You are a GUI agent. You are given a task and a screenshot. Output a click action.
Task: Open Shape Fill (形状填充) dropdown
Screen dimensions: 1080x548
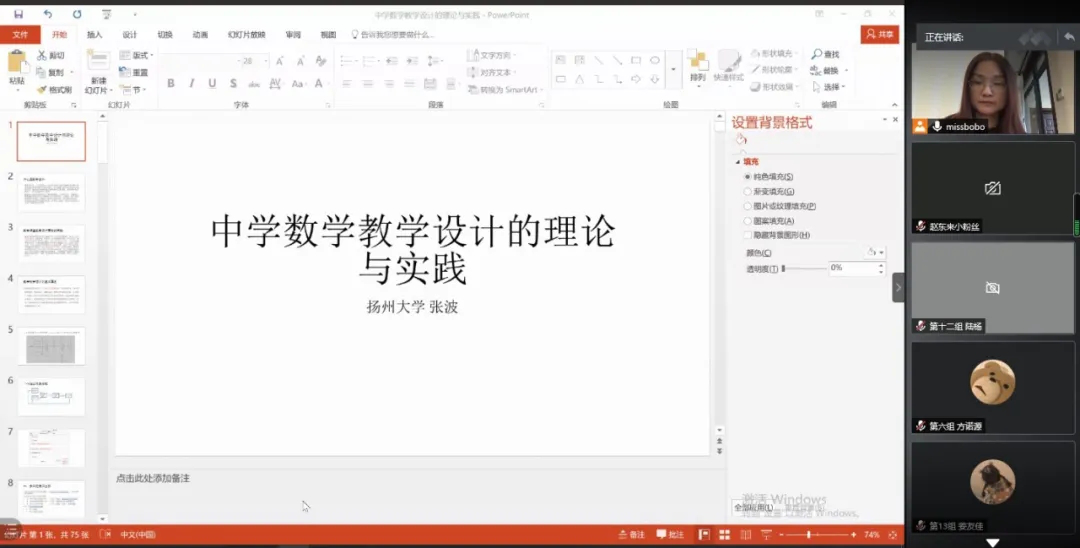point(774,53)
